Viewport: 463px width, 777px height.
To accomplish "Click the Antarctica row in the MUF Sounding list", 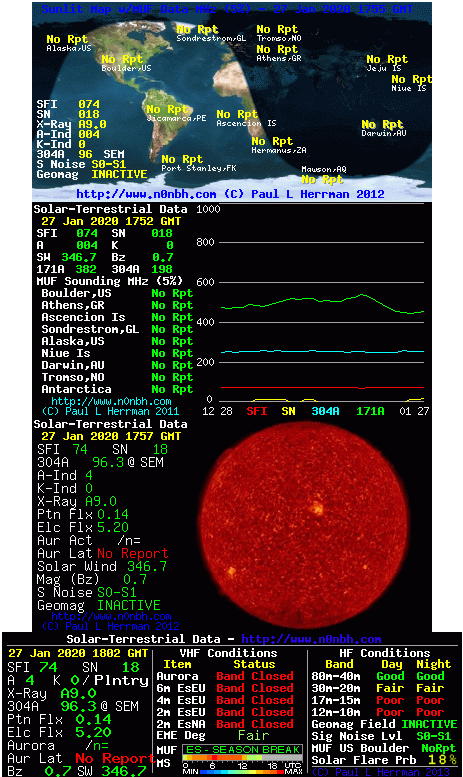I will click(x=117, y=389).
